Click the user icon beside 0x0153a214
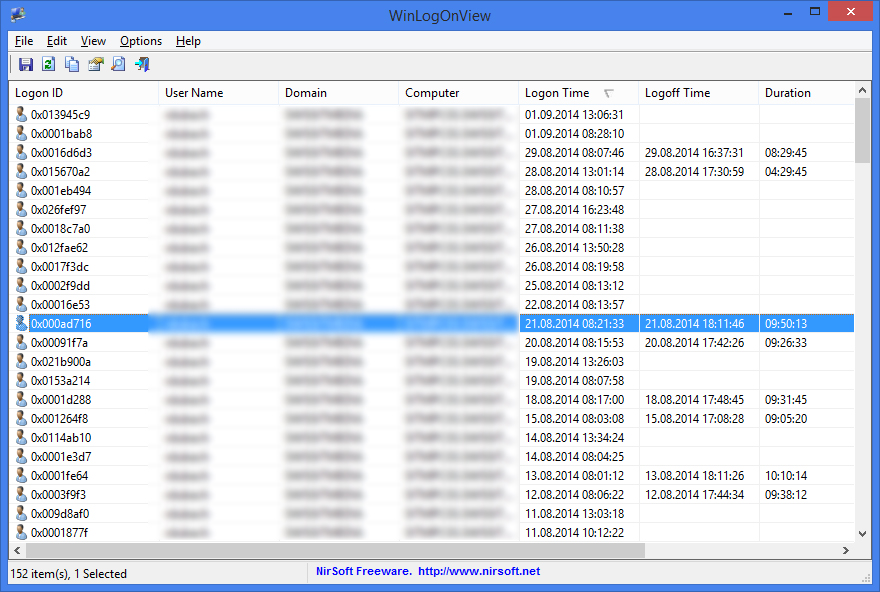Screen dimensions: 880x592 (21, 381)
